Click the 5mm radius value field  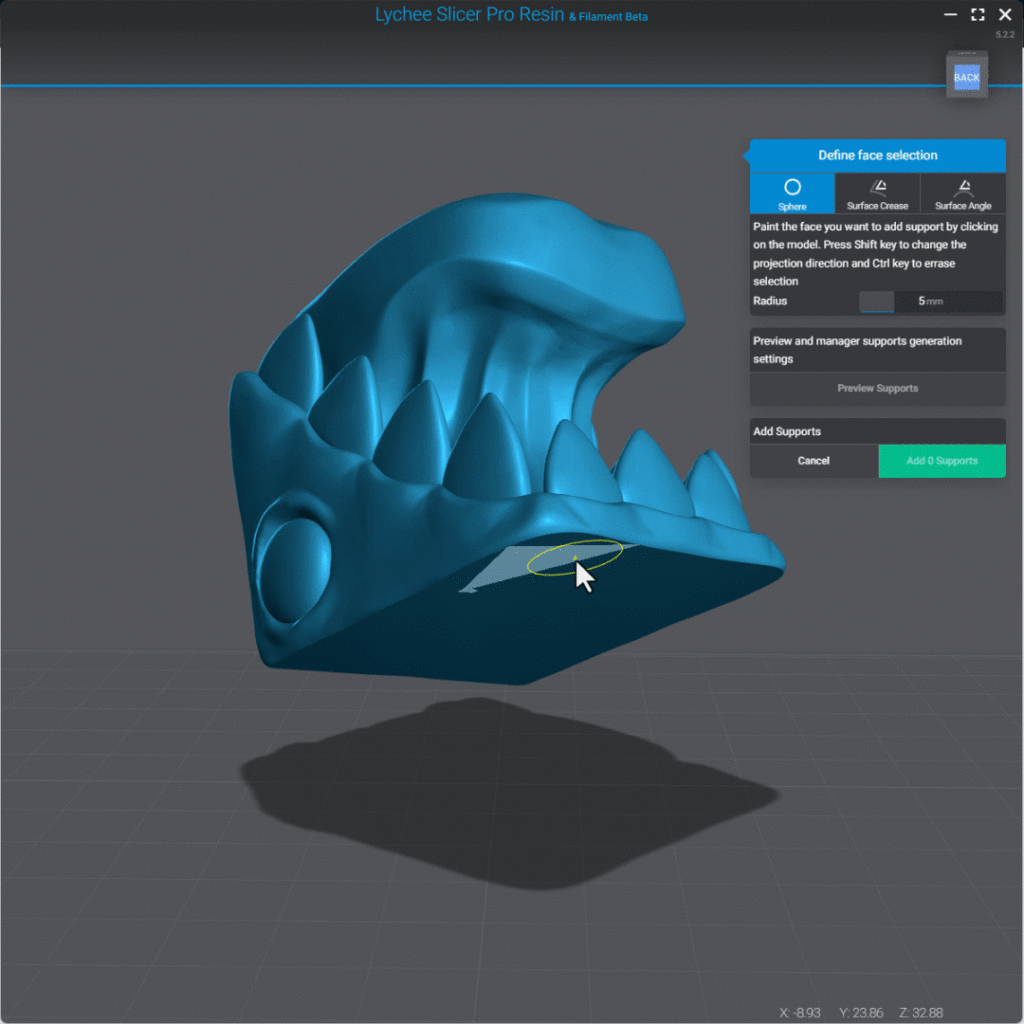929,301
